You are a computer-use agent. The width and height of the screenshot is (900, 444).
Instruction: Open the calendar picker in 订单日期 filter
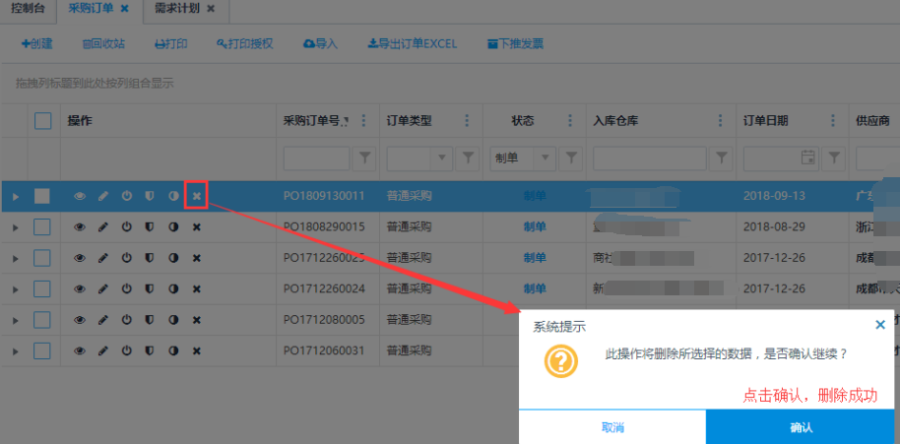[x=808, y=158]
